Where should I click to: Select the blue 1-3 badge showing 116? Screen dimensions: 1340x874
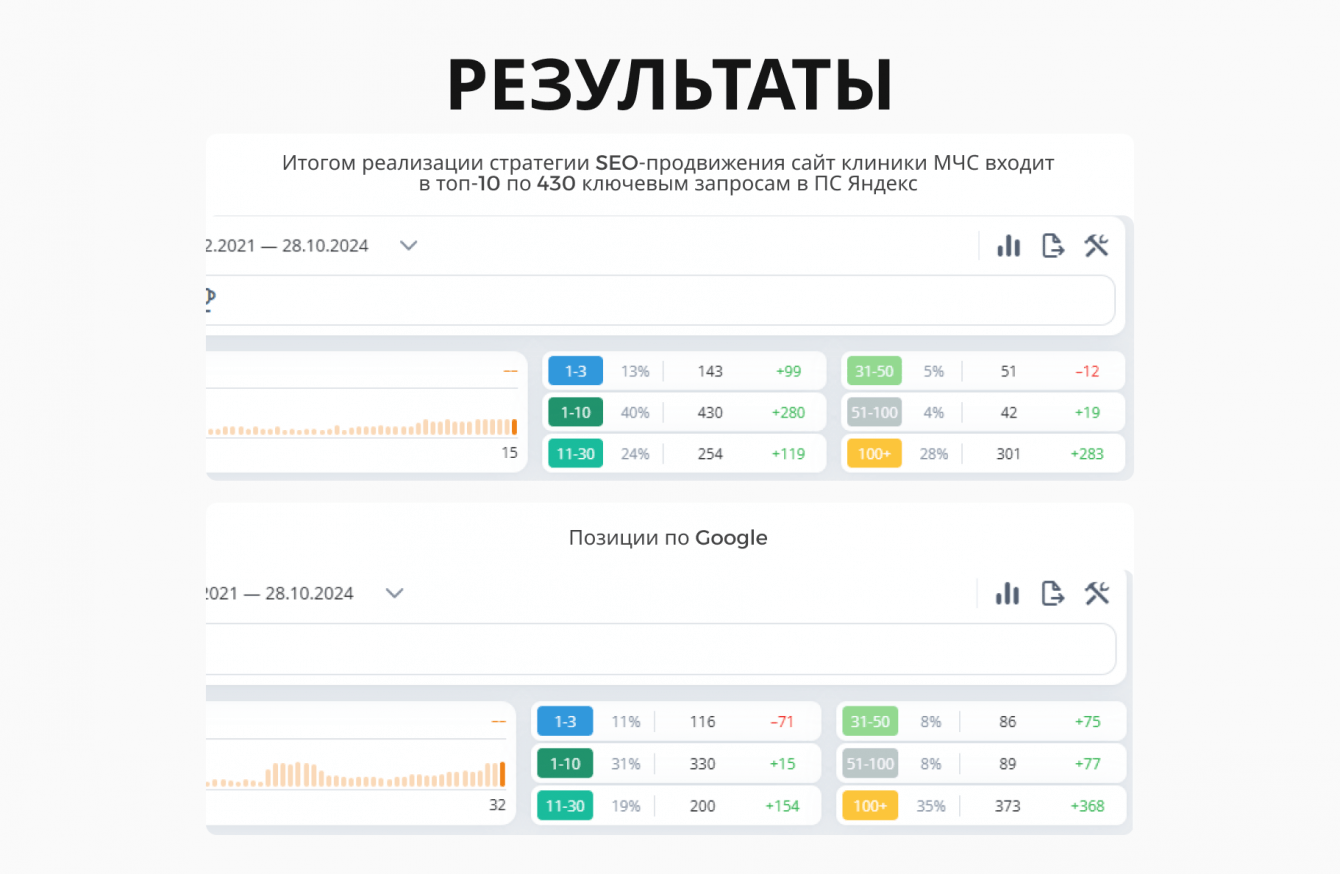point(565,722)
